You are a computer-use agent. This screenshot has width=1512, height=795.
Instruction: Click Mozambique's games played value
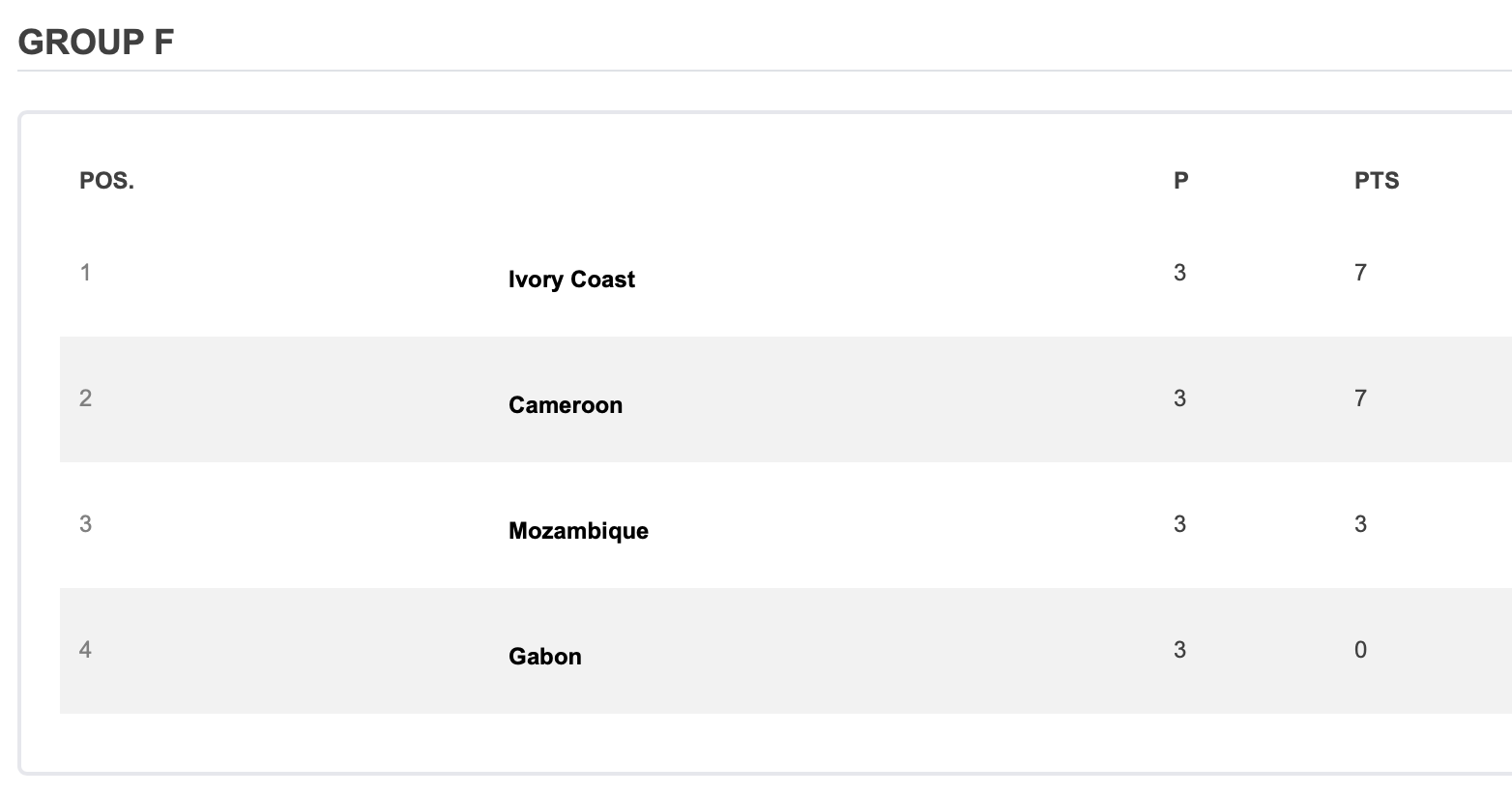point(1179,524)
